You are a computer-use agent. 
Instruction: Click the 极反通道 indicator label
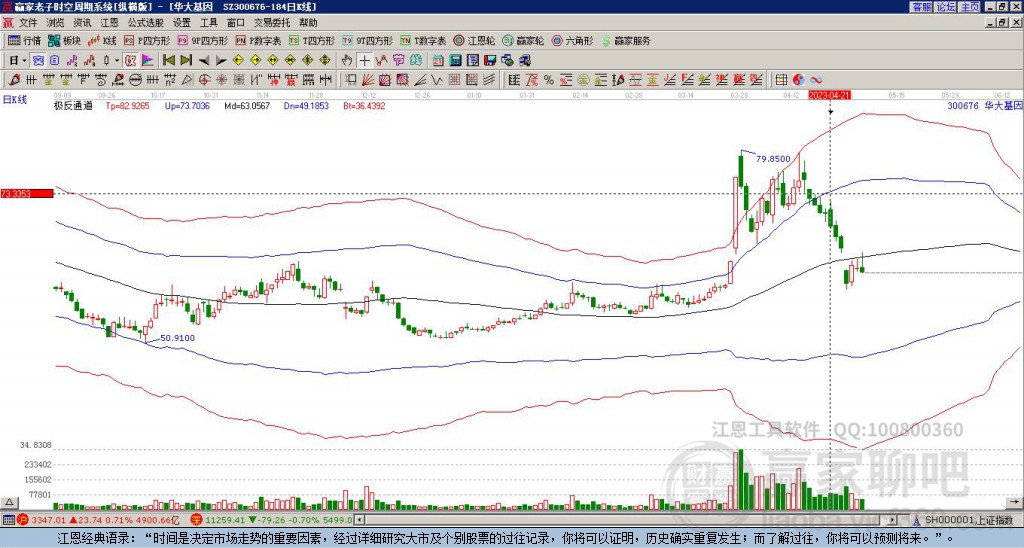[x=73, y=106]
